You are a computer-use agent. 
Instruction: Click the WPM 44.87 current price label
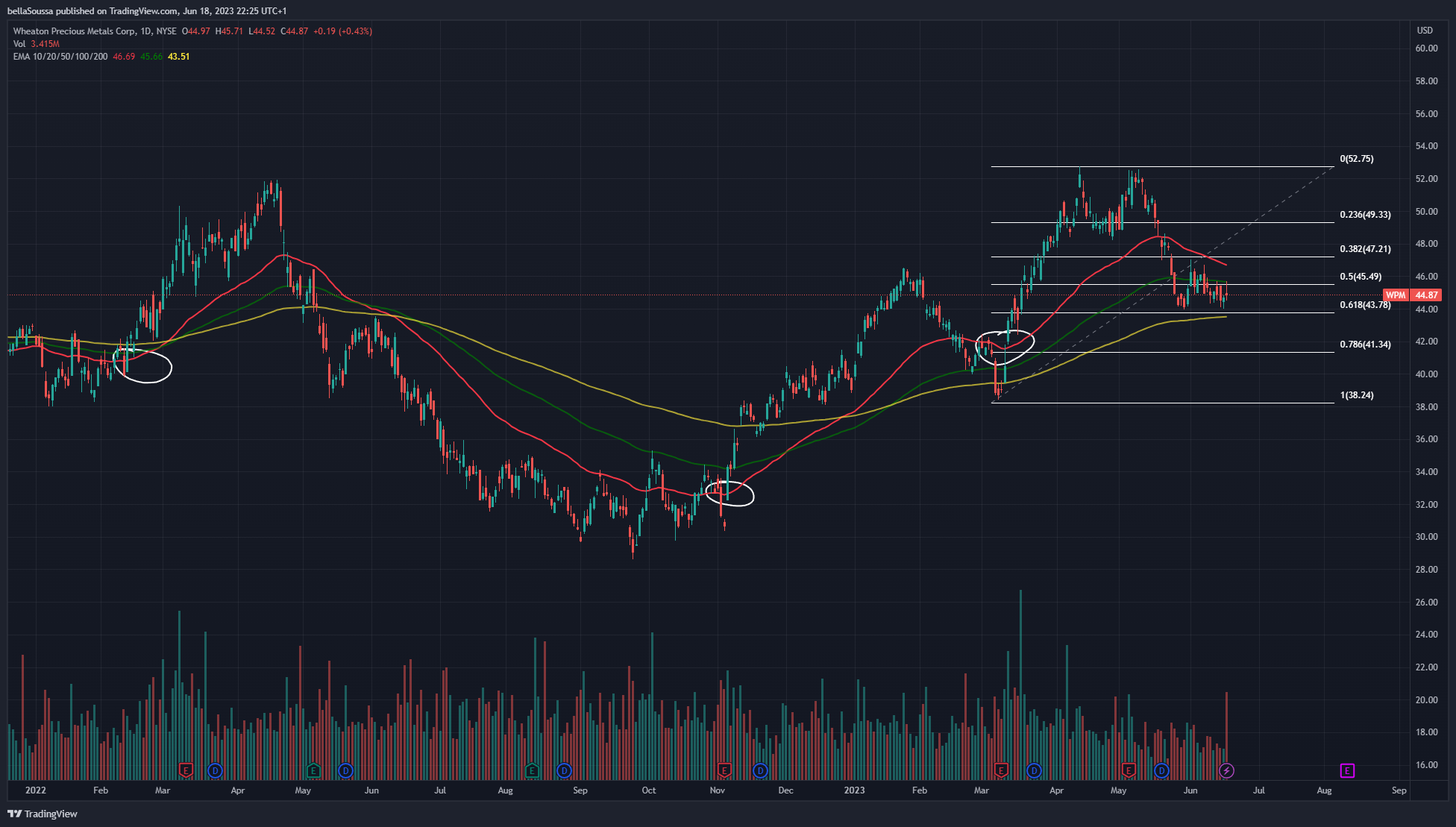[x=1411, y=295]
